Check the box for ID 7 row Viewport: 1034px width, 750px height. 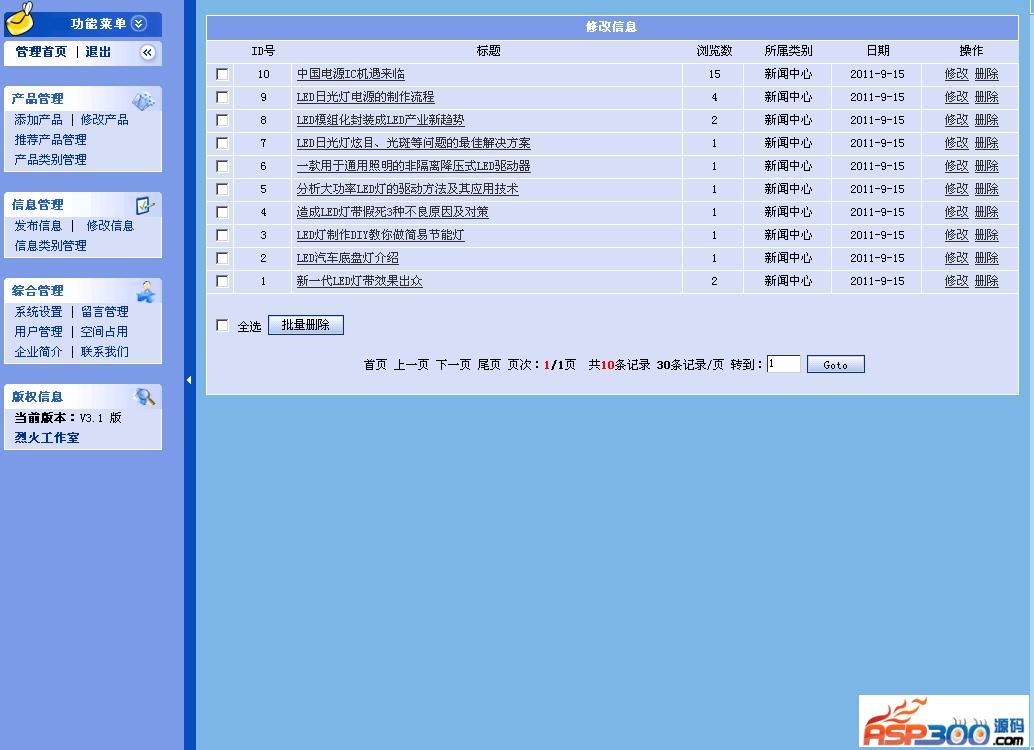point(222,143)
